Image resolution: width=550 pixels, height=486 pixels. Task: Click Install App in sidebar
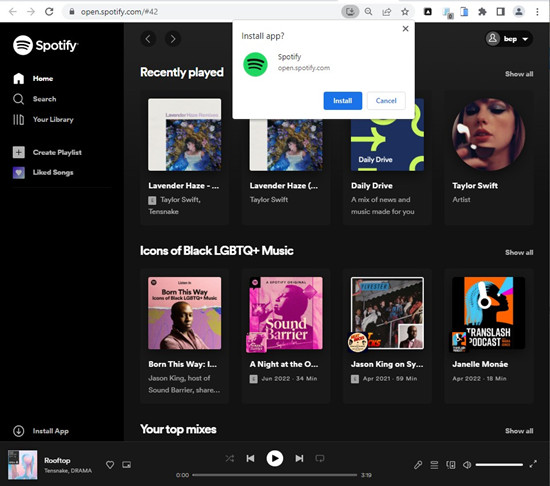[x=41, y=431]
